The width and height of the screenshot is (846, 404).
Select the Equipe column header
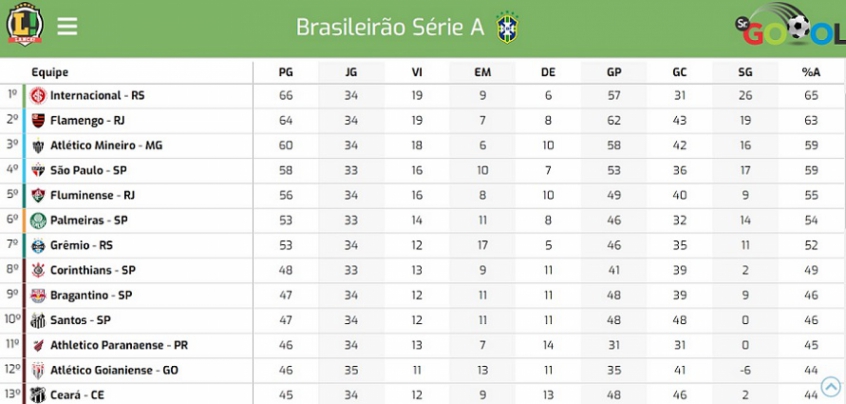pos(50,72)
